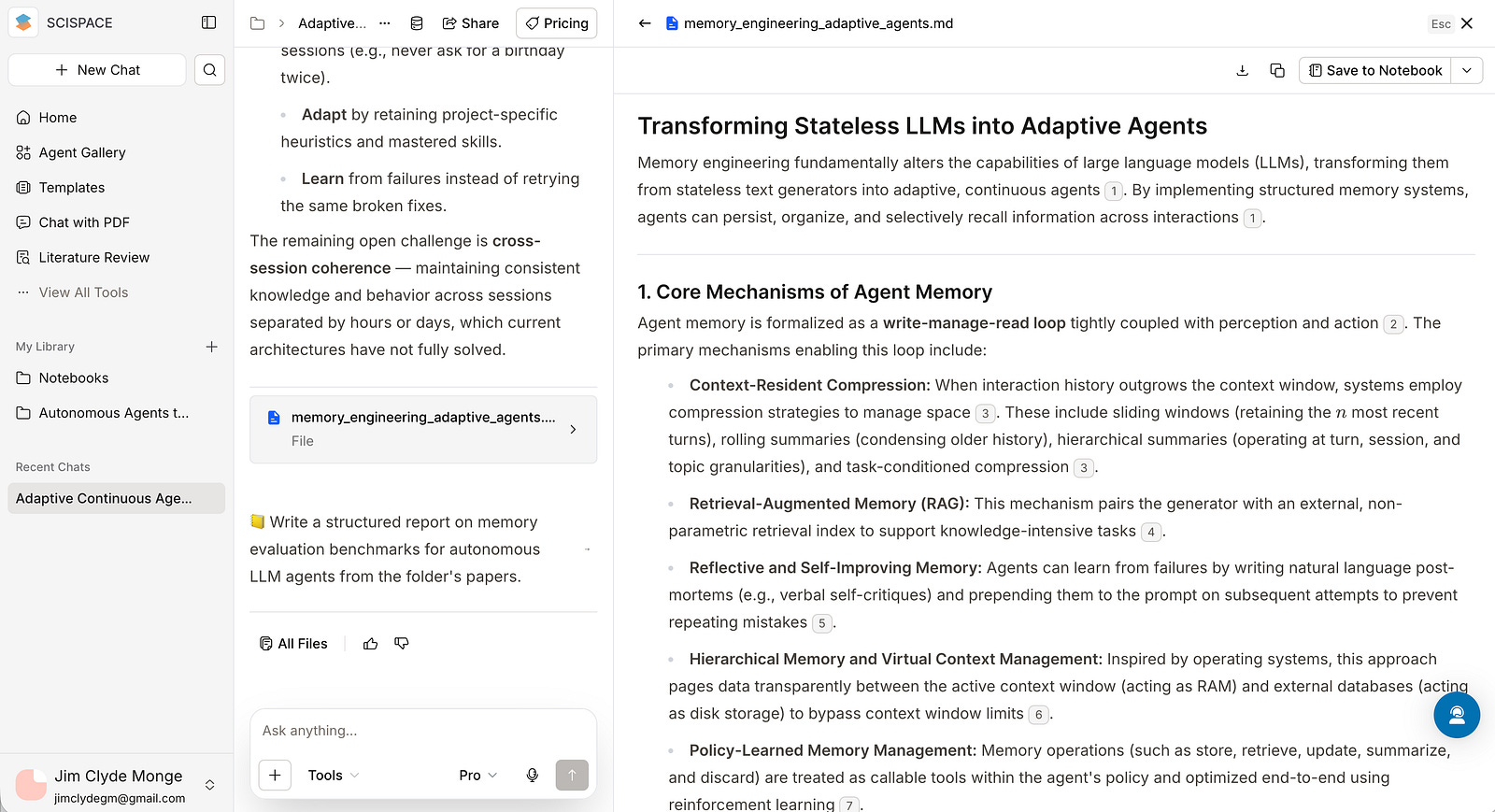The image size is (1495, 812).
Task: Give thumbs down to response
Action: (x=402, y=644)
